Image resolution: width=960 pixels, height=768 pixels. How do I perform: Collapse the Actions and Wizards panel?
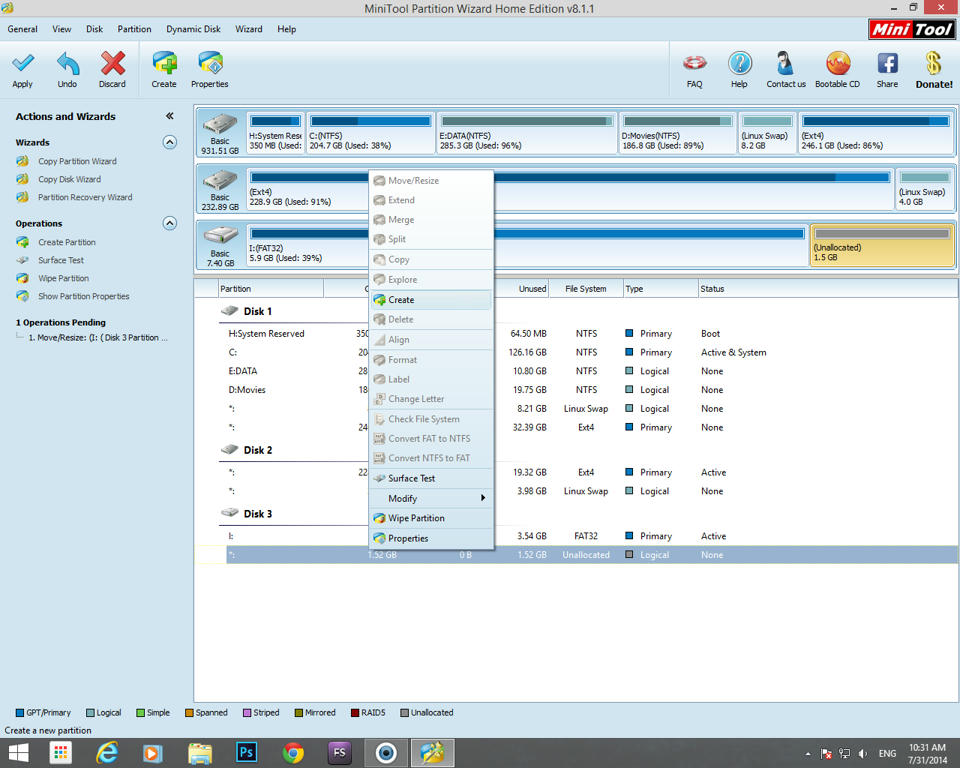point(170,116)
